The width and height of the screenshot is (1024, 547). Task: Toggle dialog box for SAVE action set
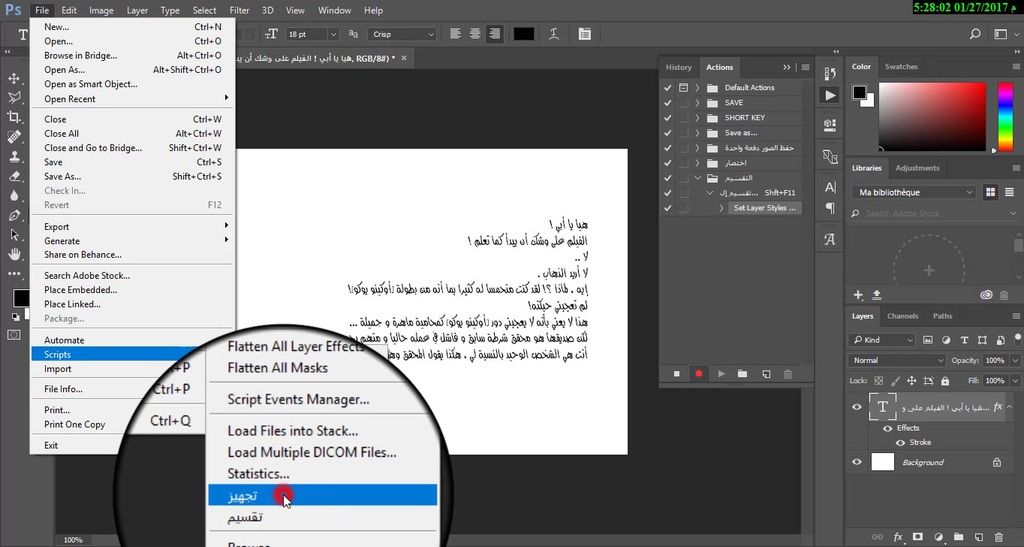[683, 102]
